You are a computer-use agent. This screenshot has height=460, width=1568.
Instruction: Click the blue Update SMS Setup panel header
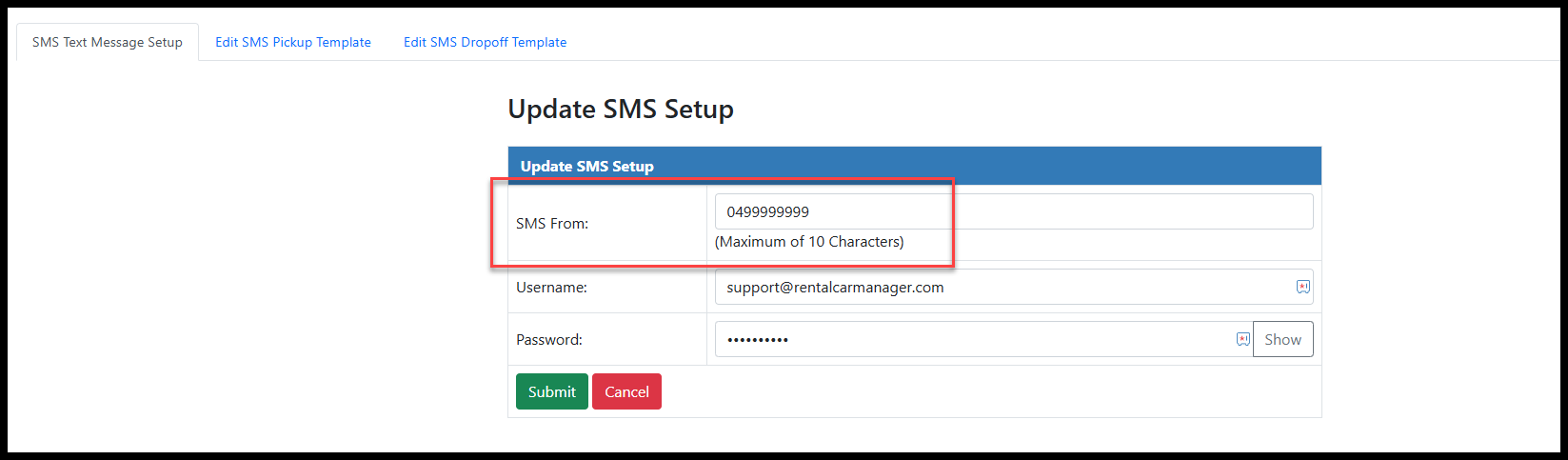click(x=914, y=166)
